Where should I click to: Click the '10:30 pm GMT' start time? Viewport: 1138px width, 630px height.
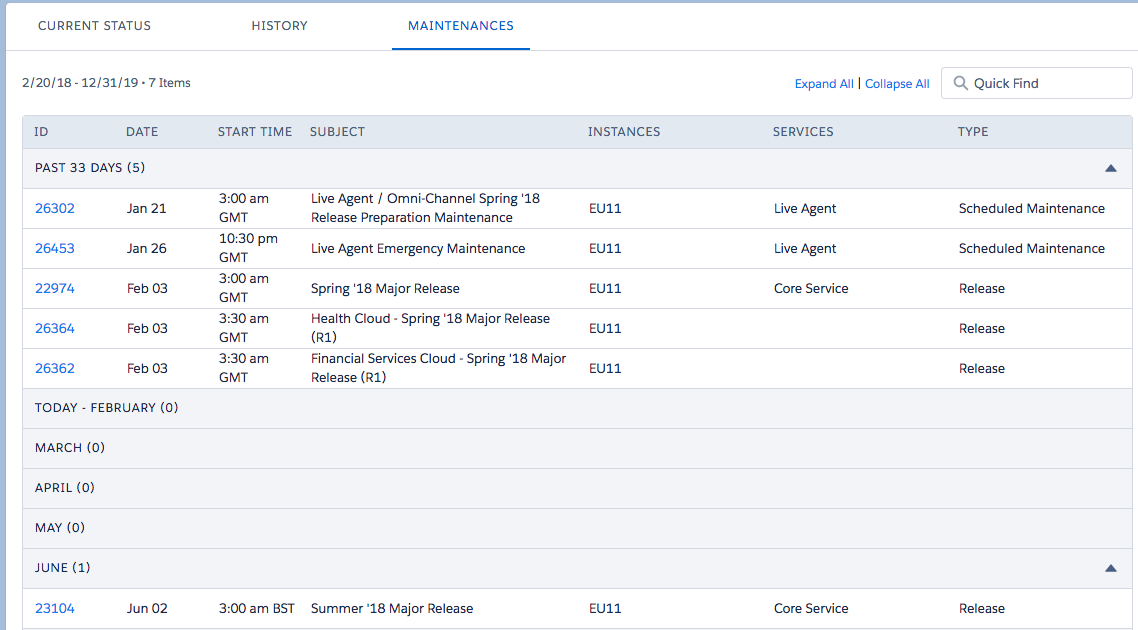pos(248,248)
